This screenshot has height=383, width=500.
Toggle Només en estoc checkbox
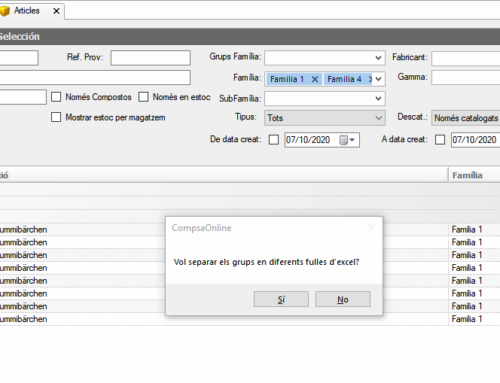tap(143, 97)
